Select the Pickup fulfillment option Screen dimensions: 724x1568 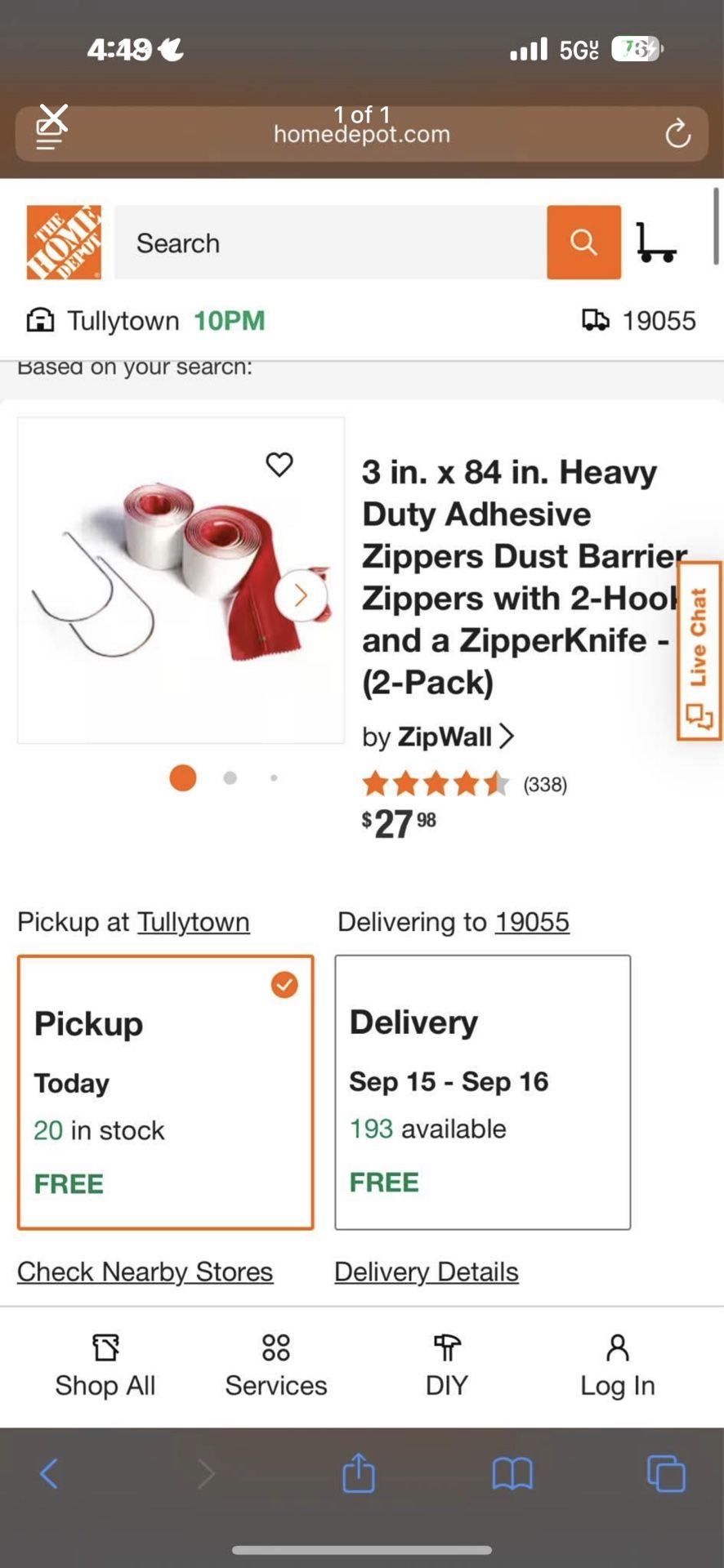pyautogui.click(x=165, y=1092)
